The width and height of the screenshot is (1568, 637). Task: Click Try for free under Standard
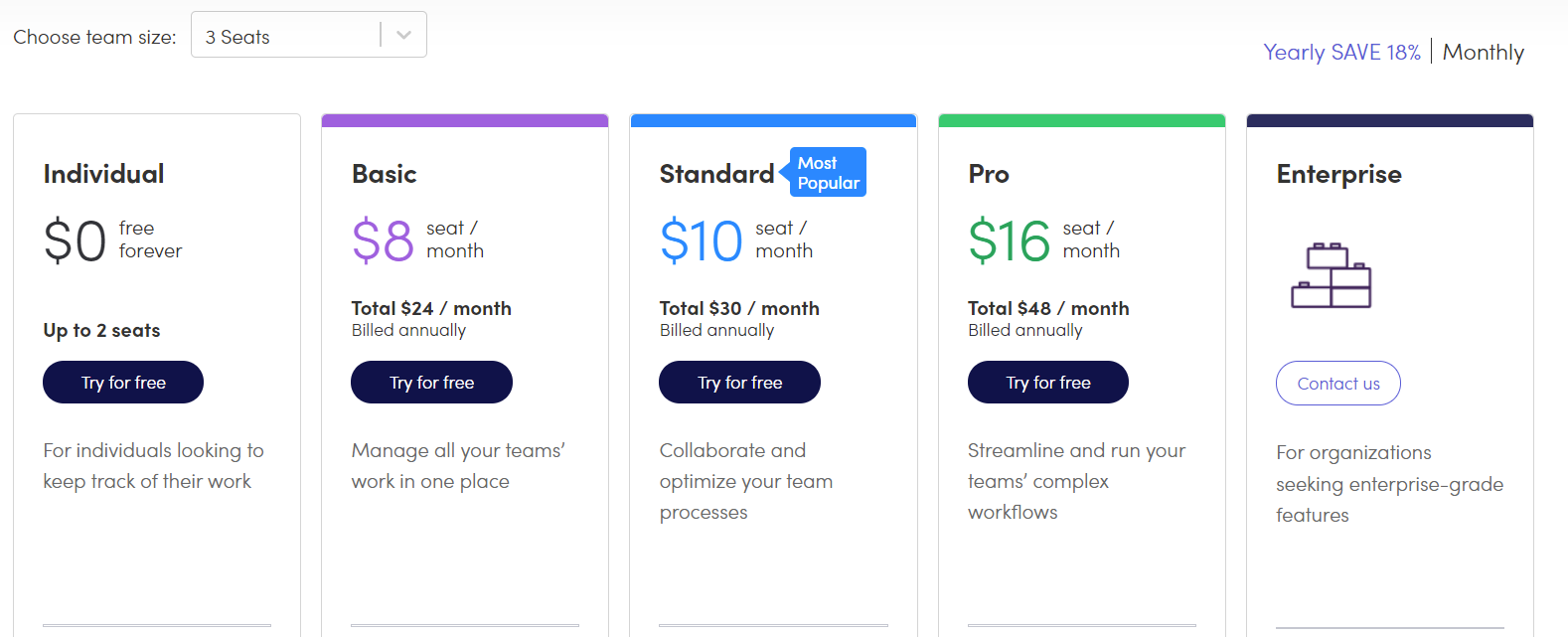(x=739, y=383)
